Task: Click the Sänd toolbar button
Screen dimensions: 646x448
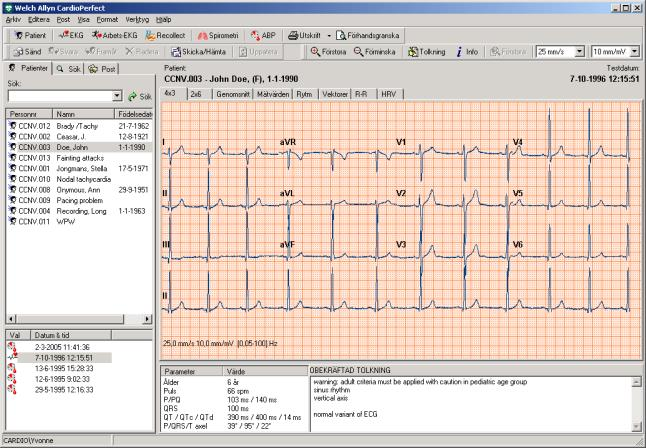Action: [27, 52]
